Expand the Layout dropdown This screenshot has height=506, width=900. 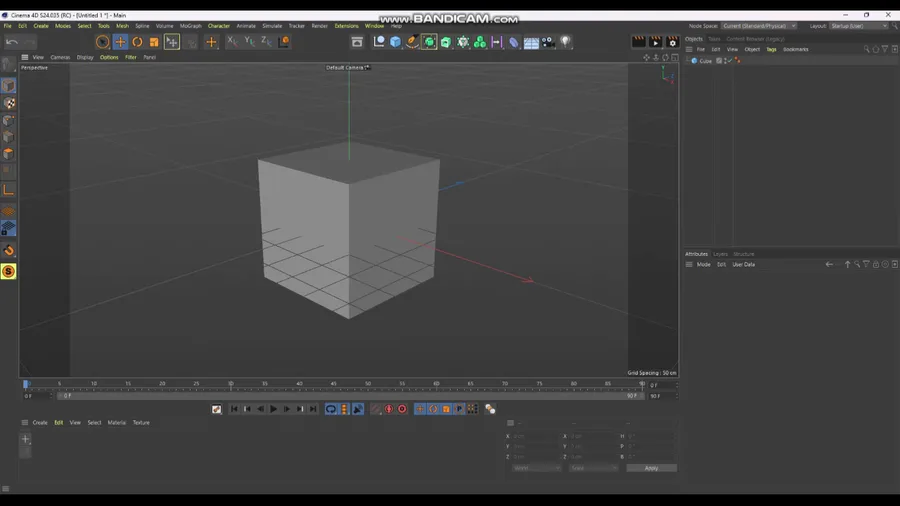859,26
